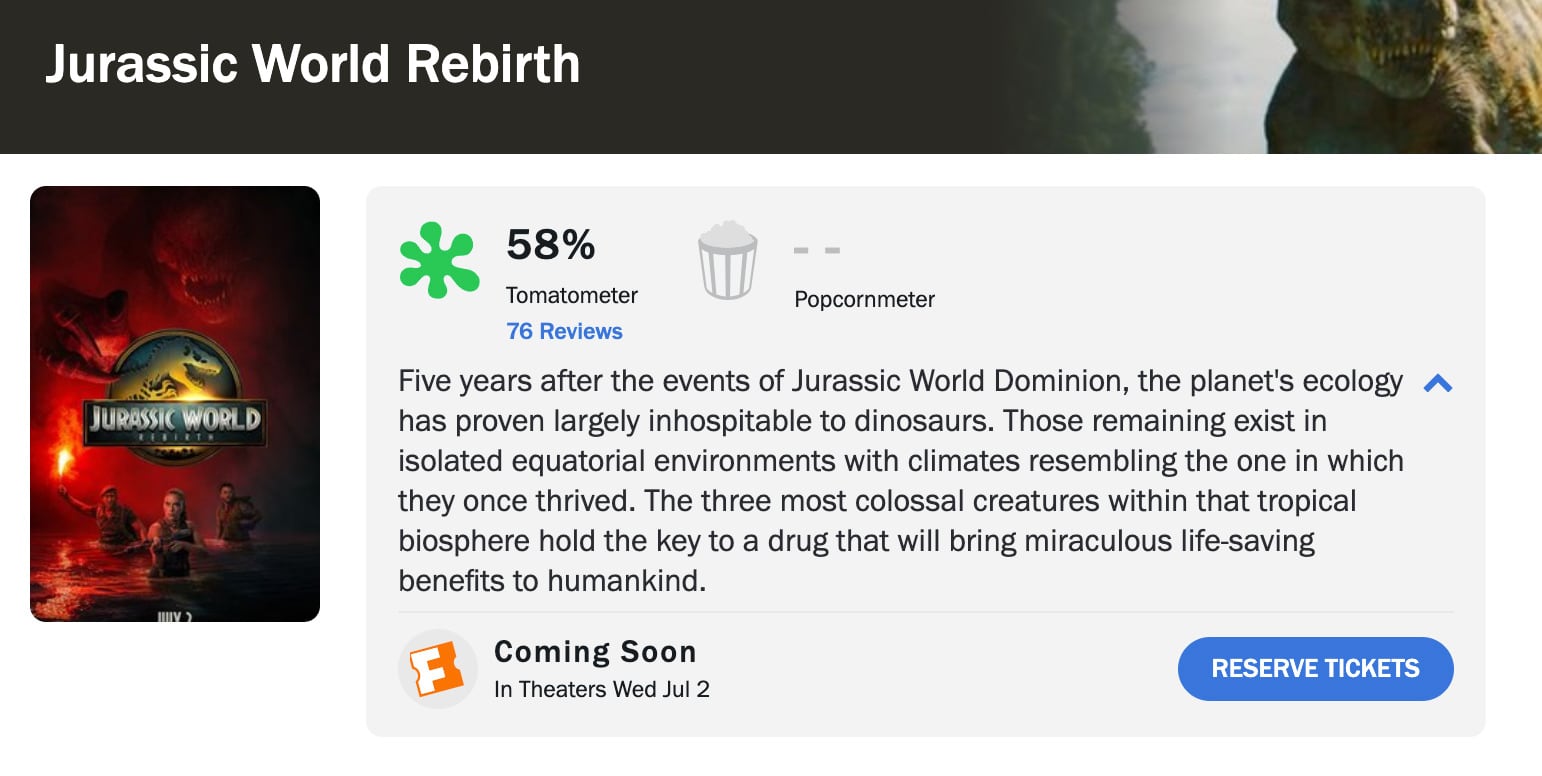Click the Coming Soon heading
Viewport: 1542px width, 776px height.
595,652
